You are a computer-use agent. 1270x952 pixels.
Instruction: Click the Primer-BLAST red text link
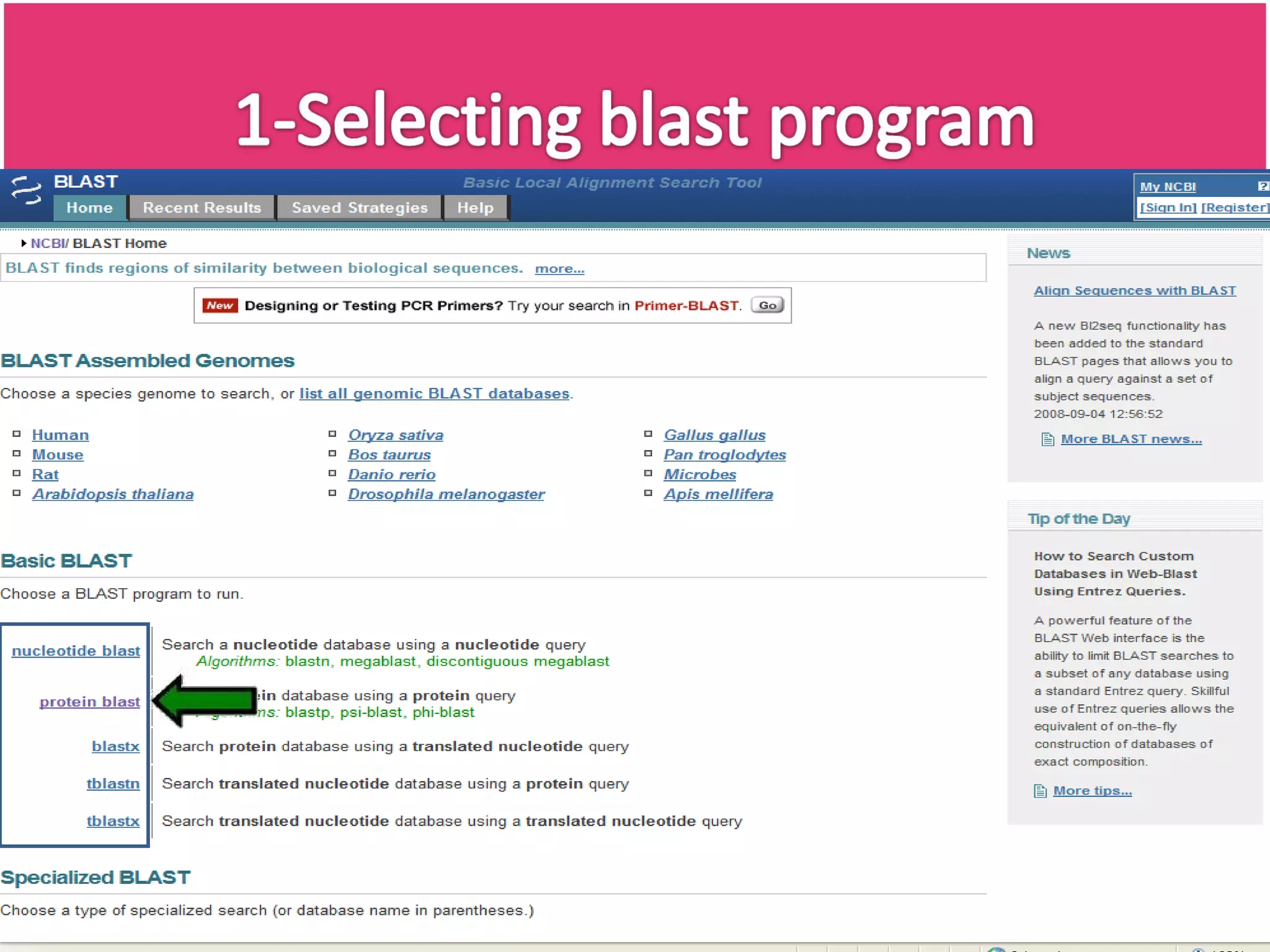tap(686, 306)
